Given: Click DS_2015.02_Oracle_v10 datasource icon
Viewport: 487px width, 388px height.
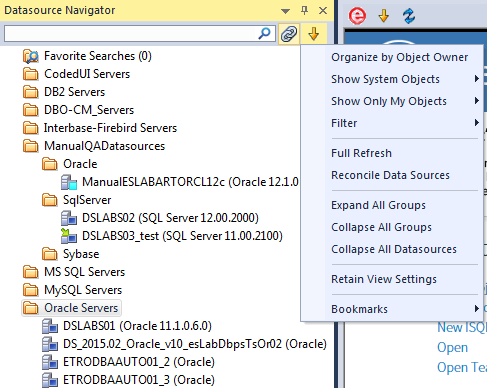Looking at the screenshot, I should click(x=50, y=344).
